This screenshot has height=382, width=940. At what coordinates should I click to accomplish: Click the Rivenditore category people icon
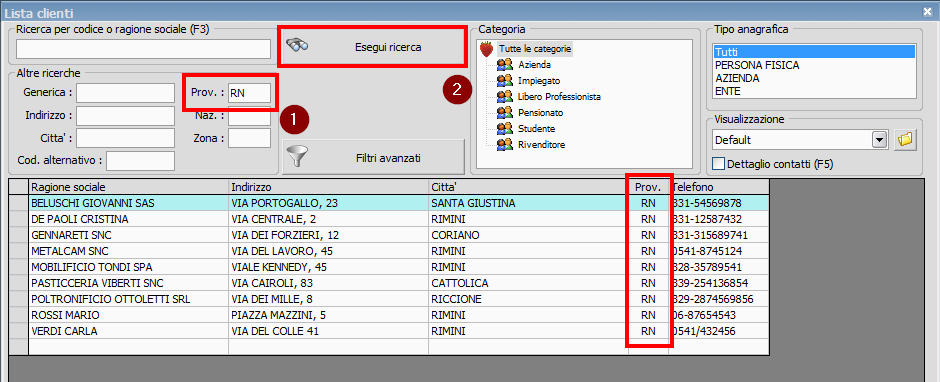coord(505,145)
